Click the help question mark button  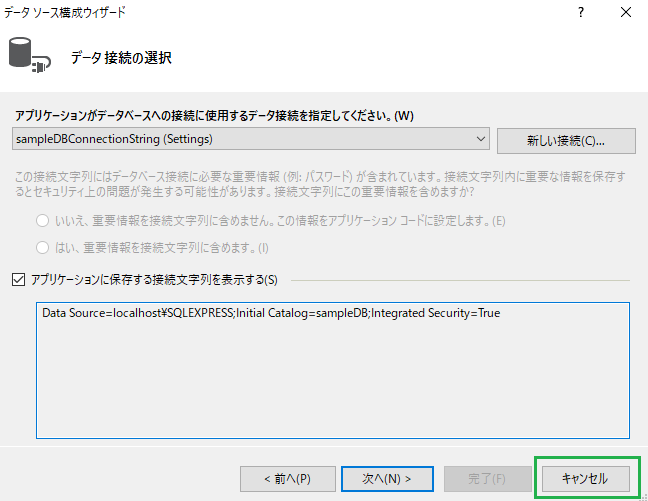point(581,12)
